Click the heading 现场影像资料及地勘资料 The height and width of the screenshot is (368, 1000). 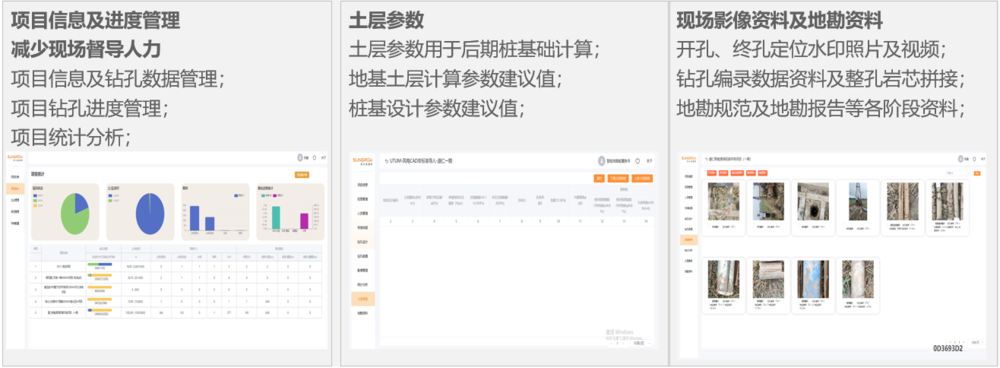779,20
